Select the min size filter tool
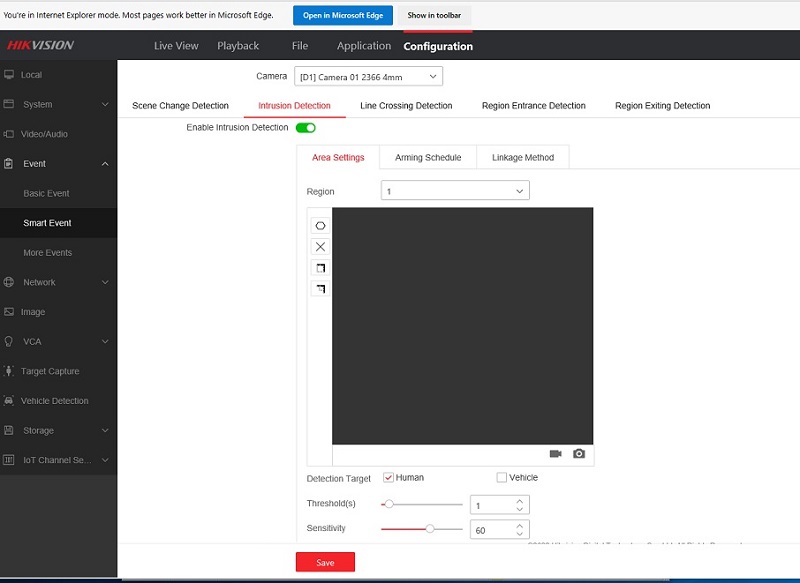Image resolution: width=800 pixels, height=583 pixels. click(x=320, y=289)
